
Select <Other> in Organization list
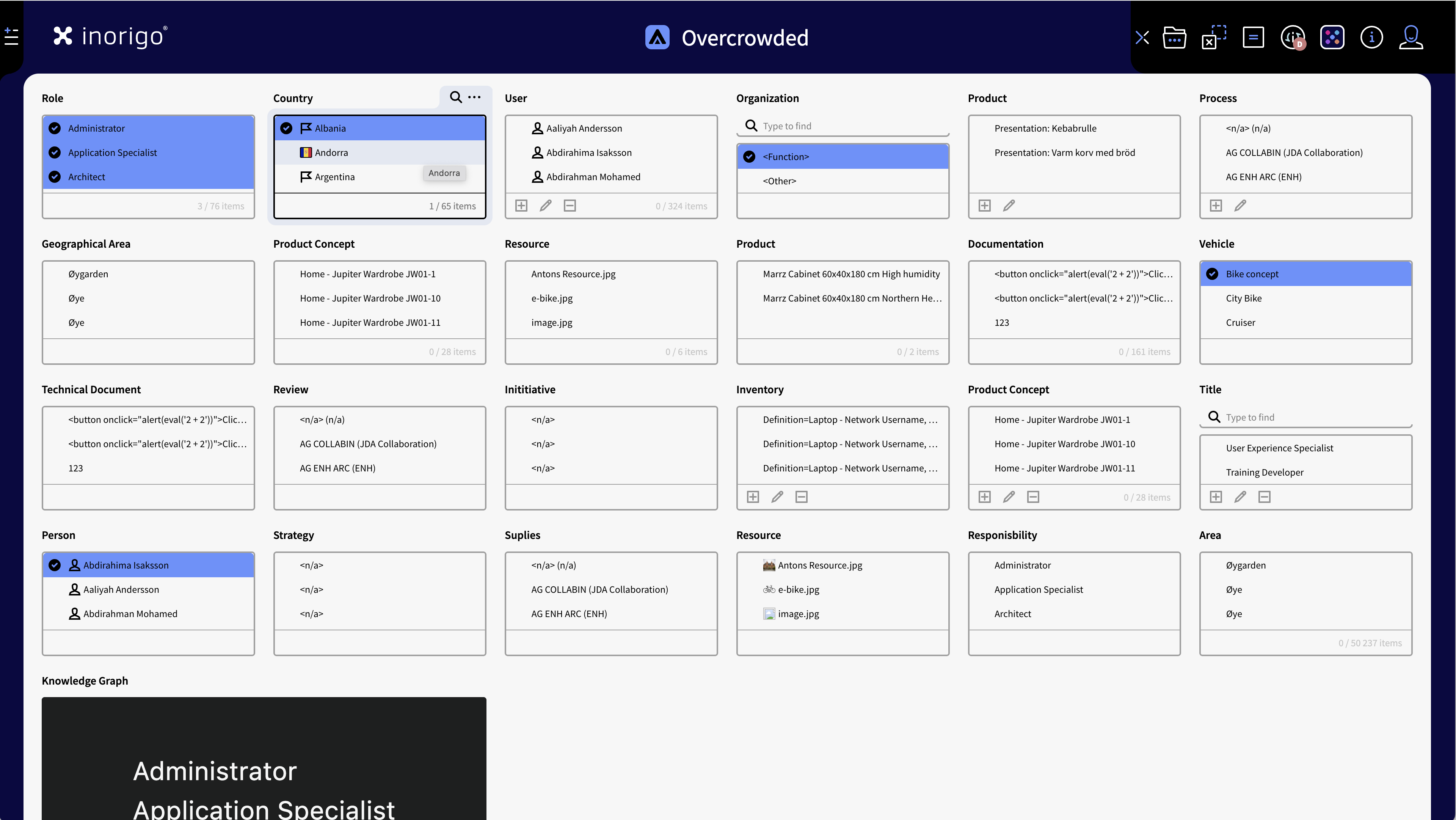coord(780,181)
